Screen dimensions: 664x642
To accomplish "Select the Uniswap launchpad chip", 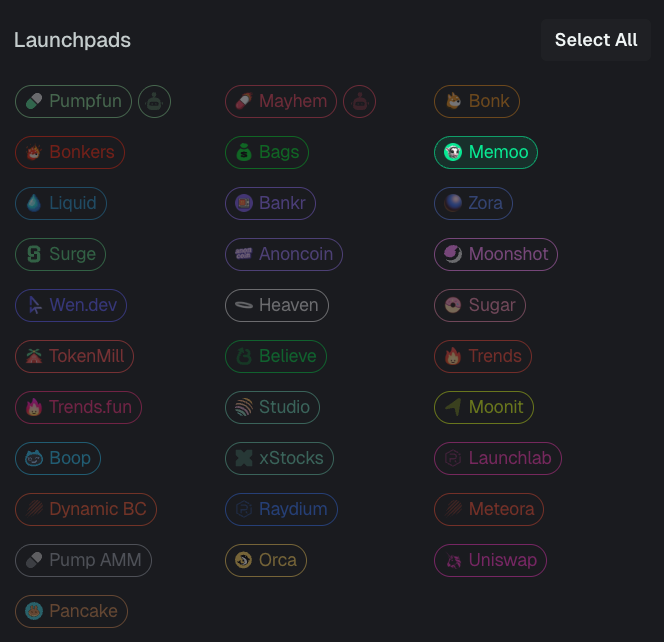I will [490, 561].
